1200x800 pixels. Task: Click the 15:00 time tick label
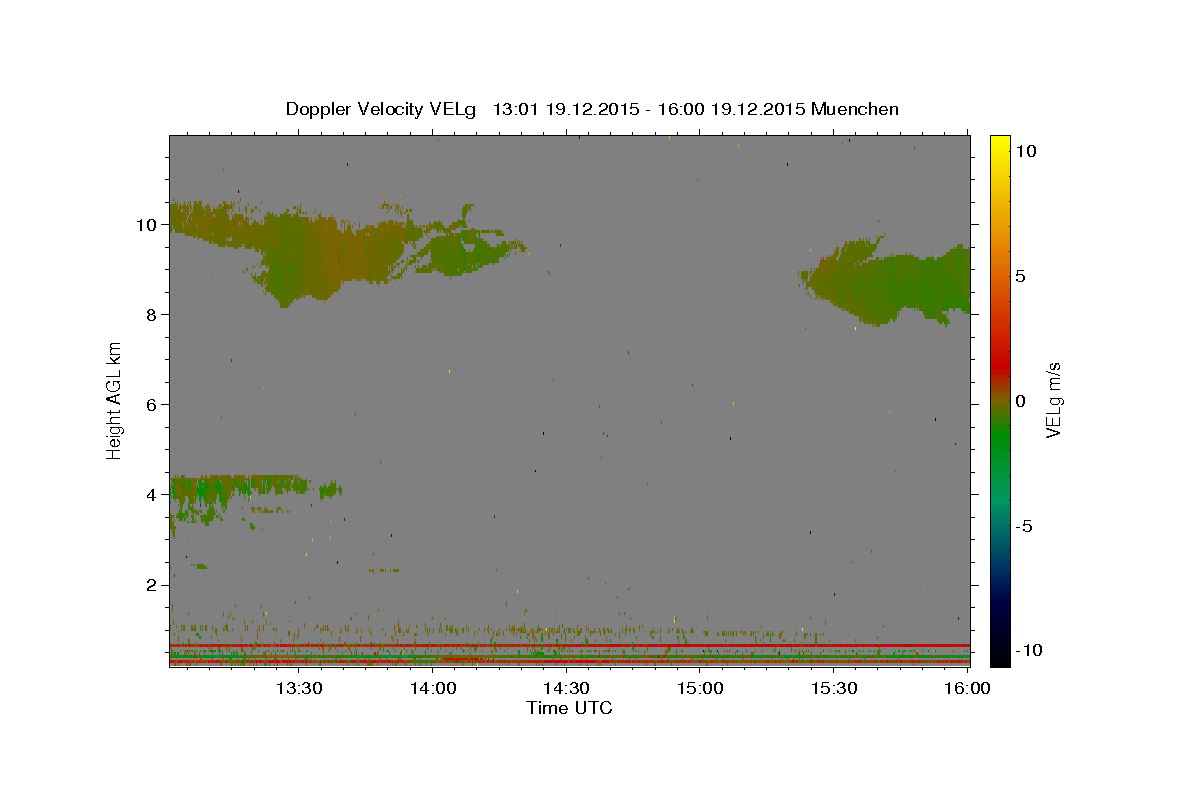[x=700, y=688]
